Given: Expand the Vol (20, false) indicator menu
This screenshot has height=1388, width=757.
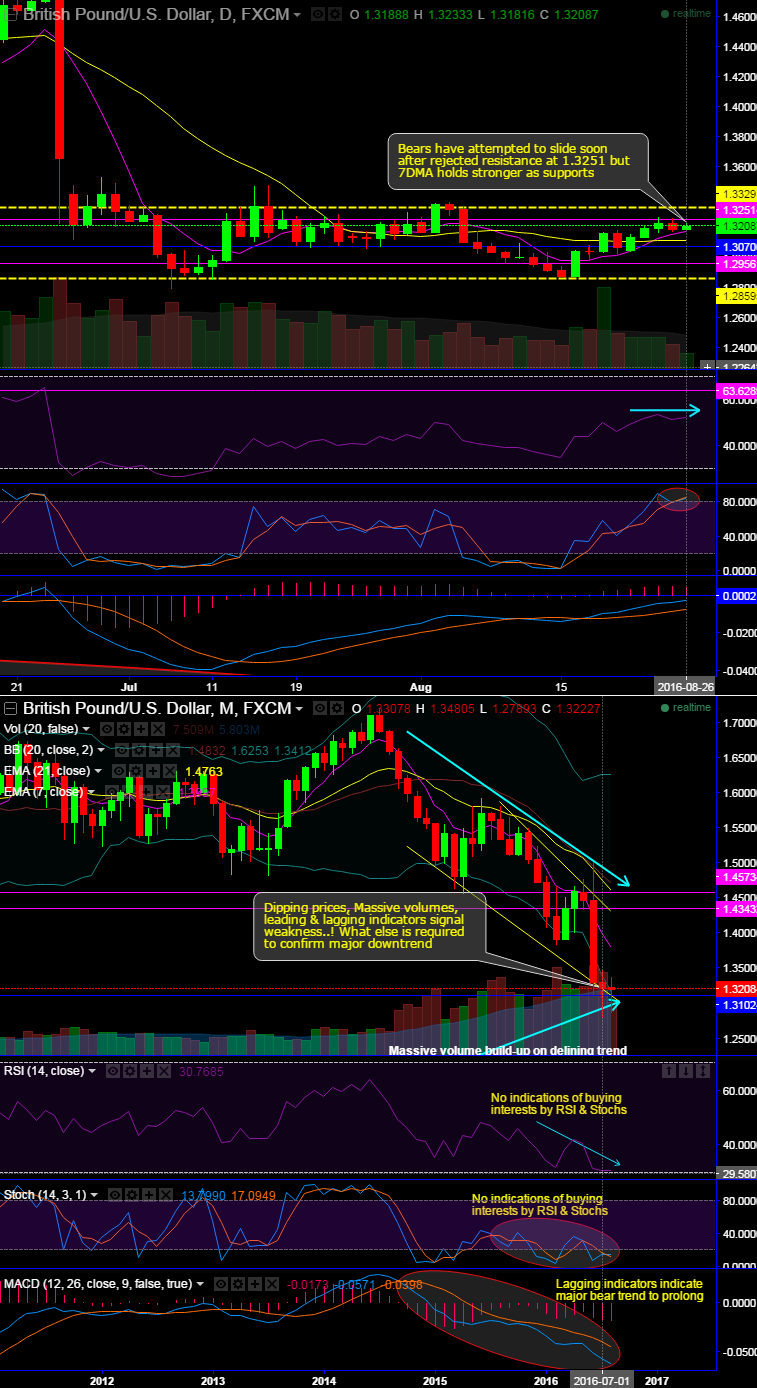Looking at the screenshot, I should 86,729.
